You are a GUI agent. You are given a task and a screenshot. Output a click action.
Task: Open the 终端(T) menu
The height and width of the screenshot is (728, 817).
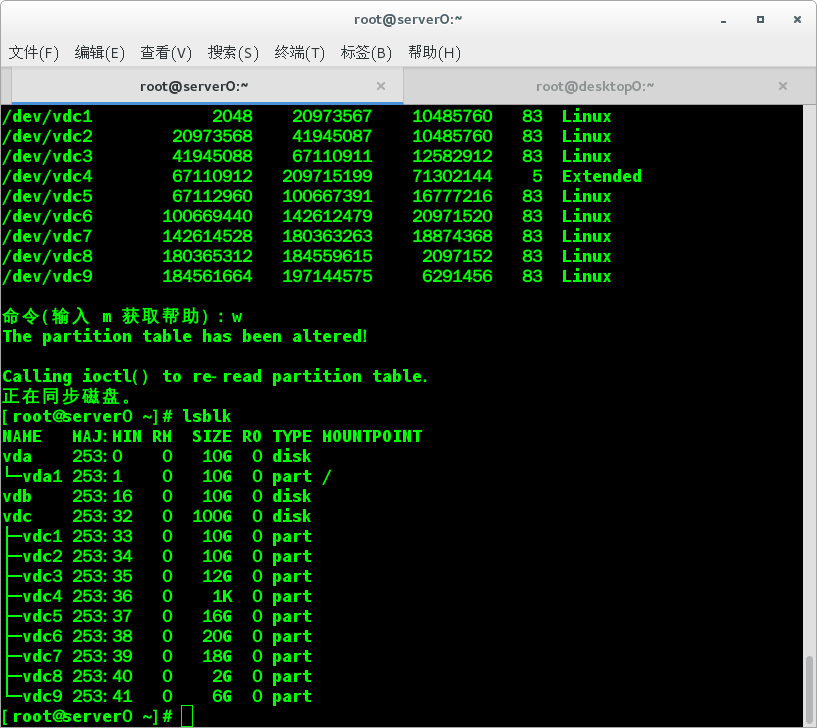pyautogui.click(x=300, y=53)
